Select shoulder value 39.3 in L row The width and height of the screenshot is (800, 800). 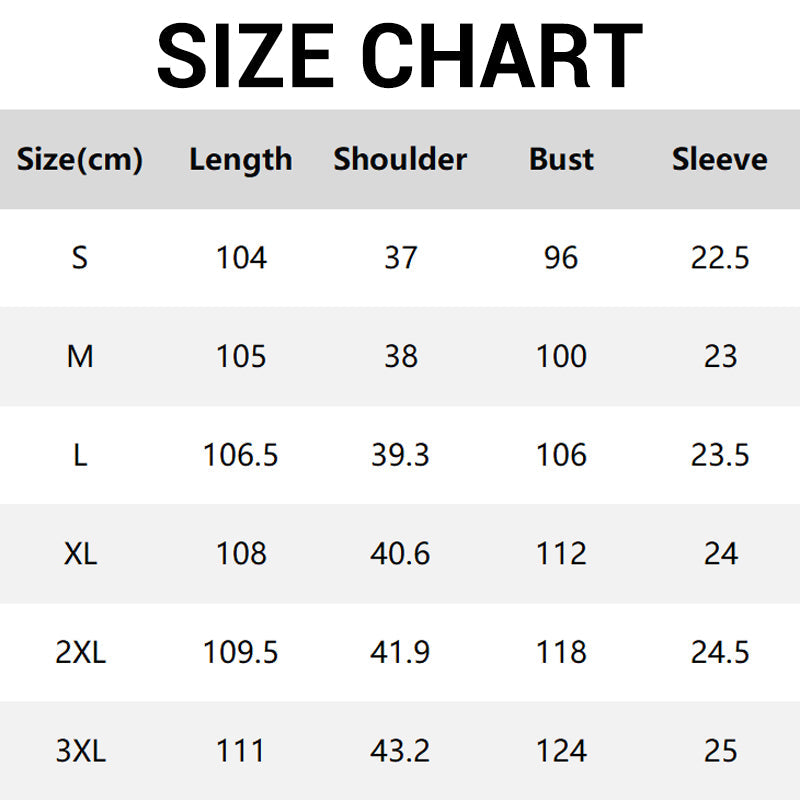point(400,455)
